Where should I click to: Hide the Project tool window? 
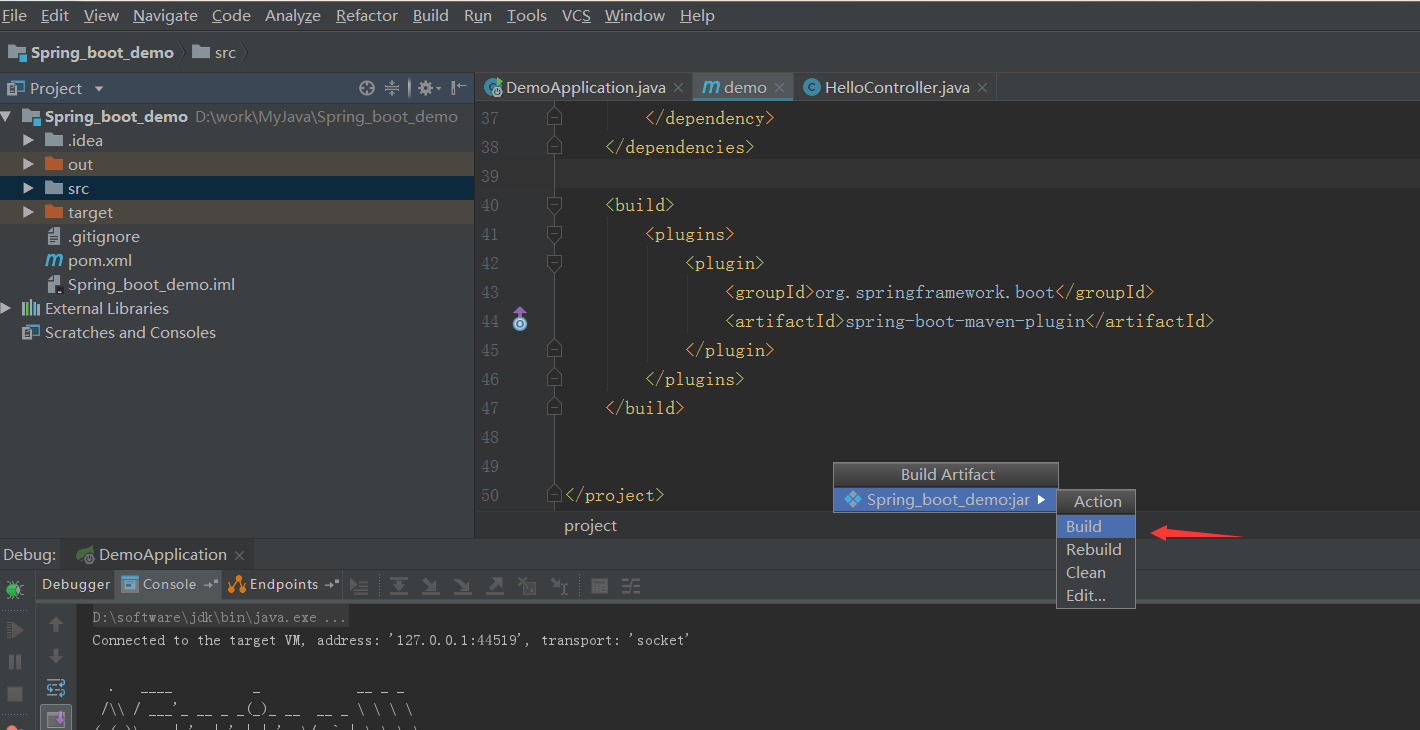point(459,88)
